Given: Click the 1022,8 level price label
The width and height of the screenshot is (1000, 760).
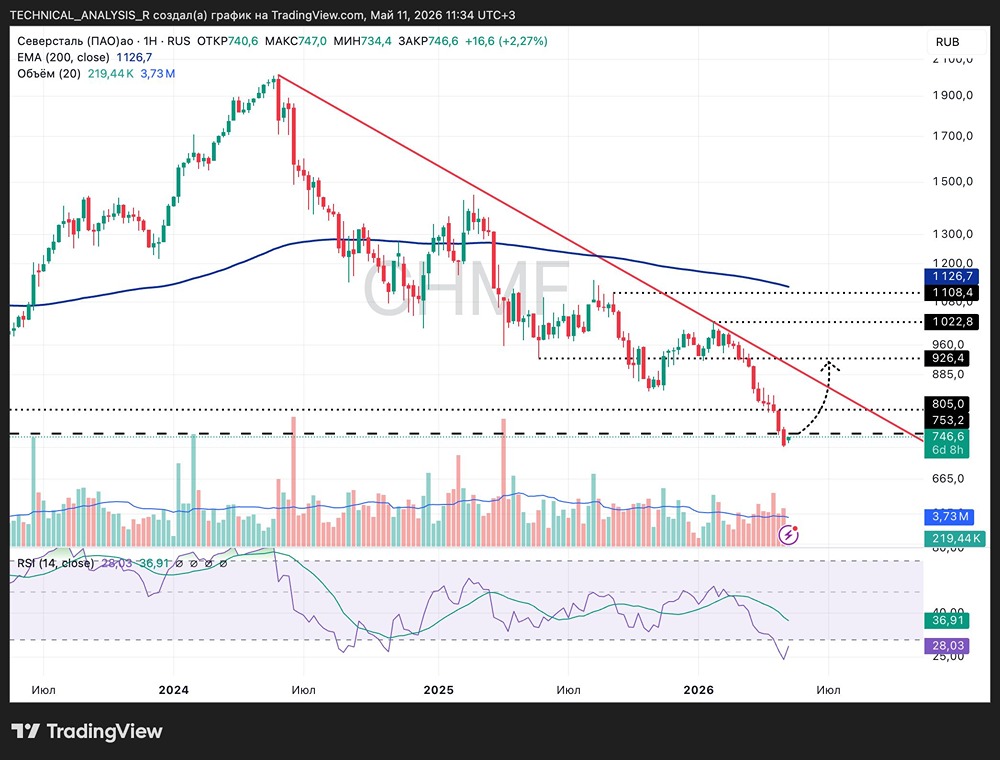Looking at the screenshot, I should tap(952, 321).
